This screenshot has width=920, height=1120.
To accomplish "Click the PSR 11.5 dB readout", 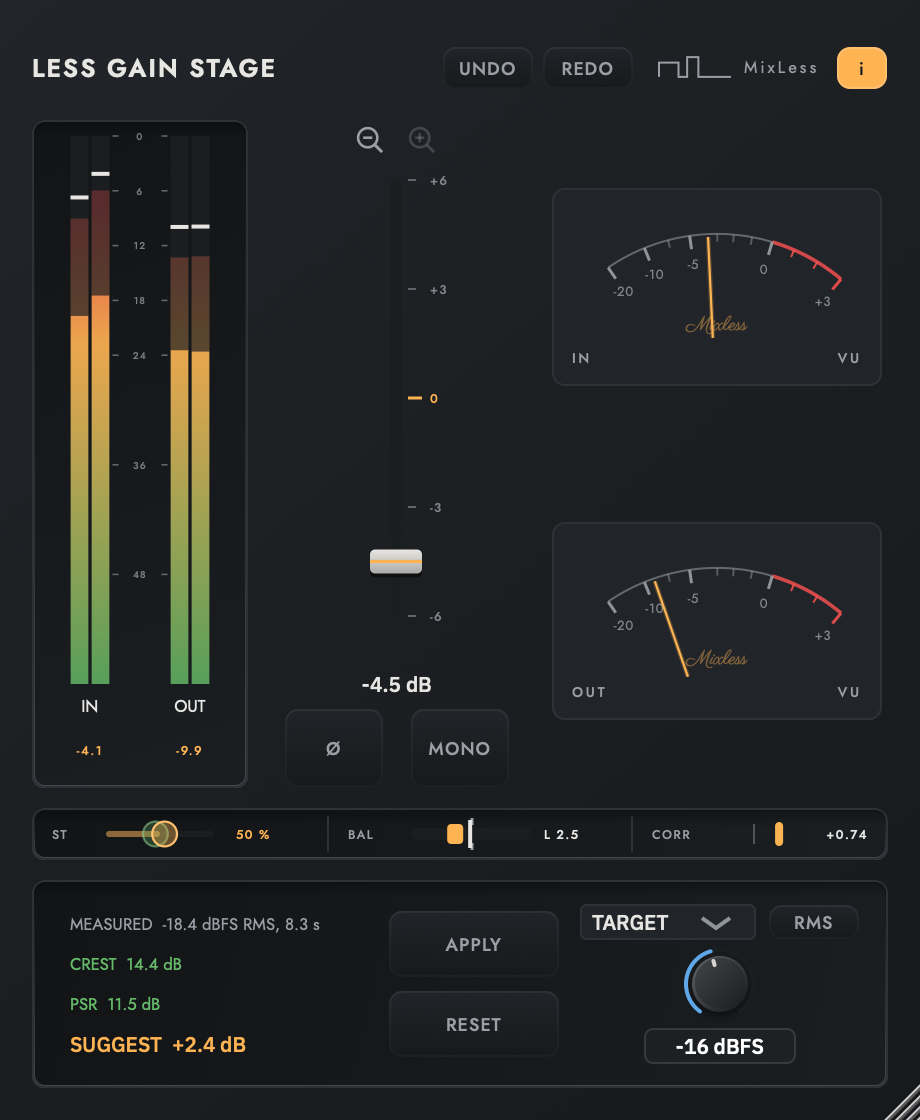I will tap(115, 1004).
